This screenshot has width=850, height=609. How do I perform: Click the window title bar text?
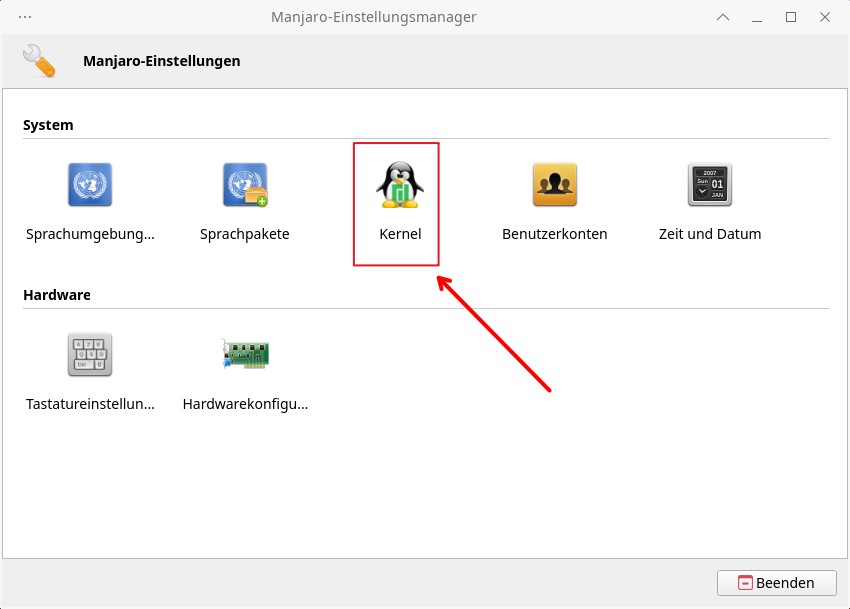click(x=374, y=17)
